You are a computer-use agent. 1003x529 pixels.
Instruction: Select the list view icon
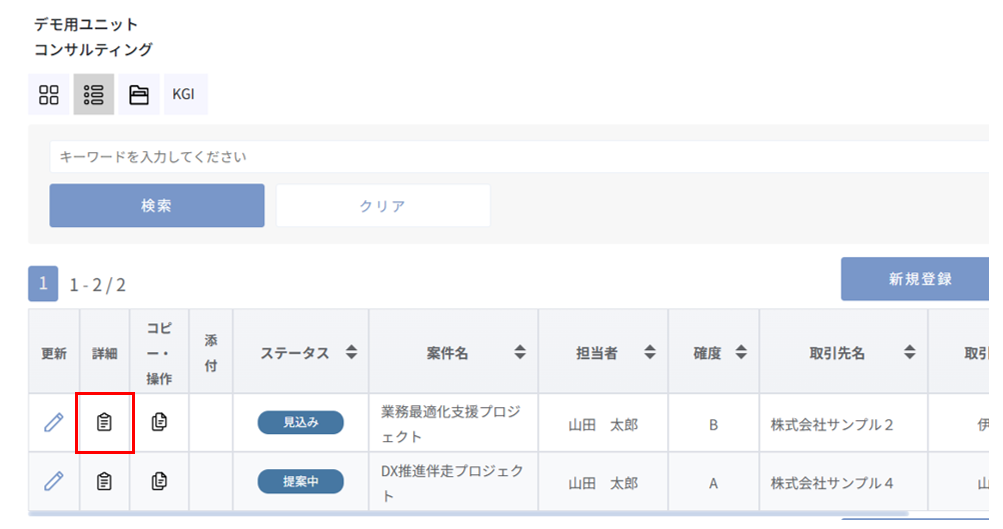pyautogui.click(x=94, y=95)
